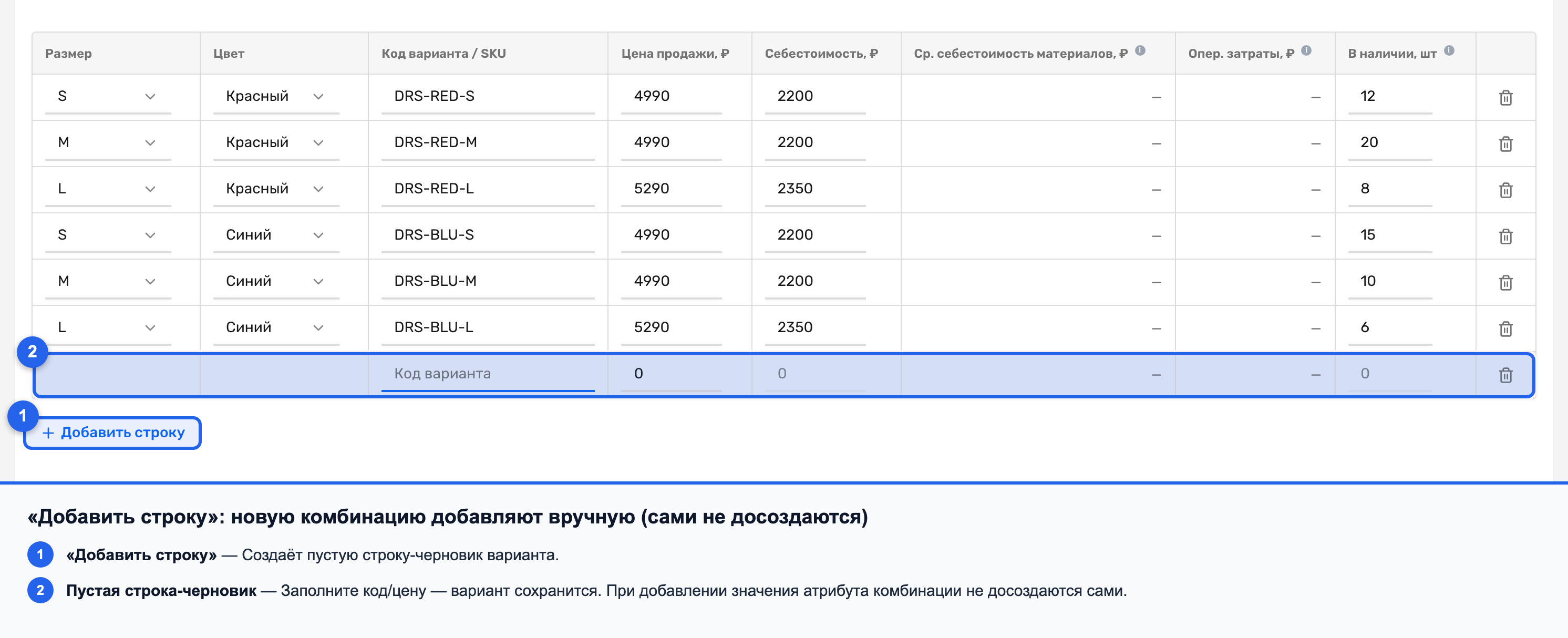Edit sale price of DRS-RED-S
The image size is (1568, 638).
672,96
